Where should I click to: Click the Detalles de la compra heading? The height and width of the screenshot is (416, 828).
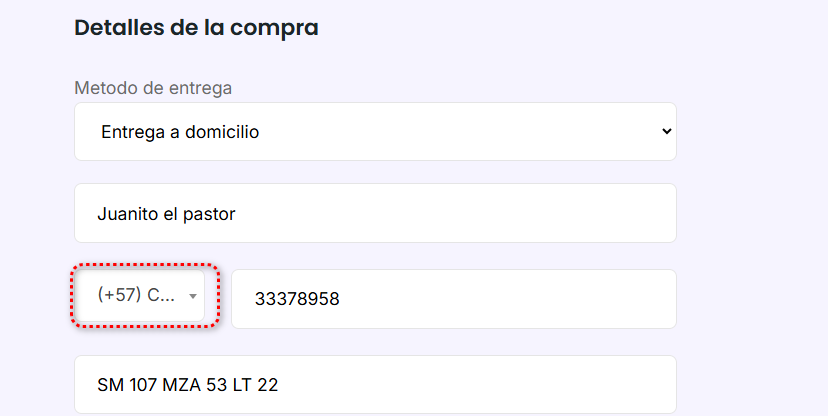point(196,28)
